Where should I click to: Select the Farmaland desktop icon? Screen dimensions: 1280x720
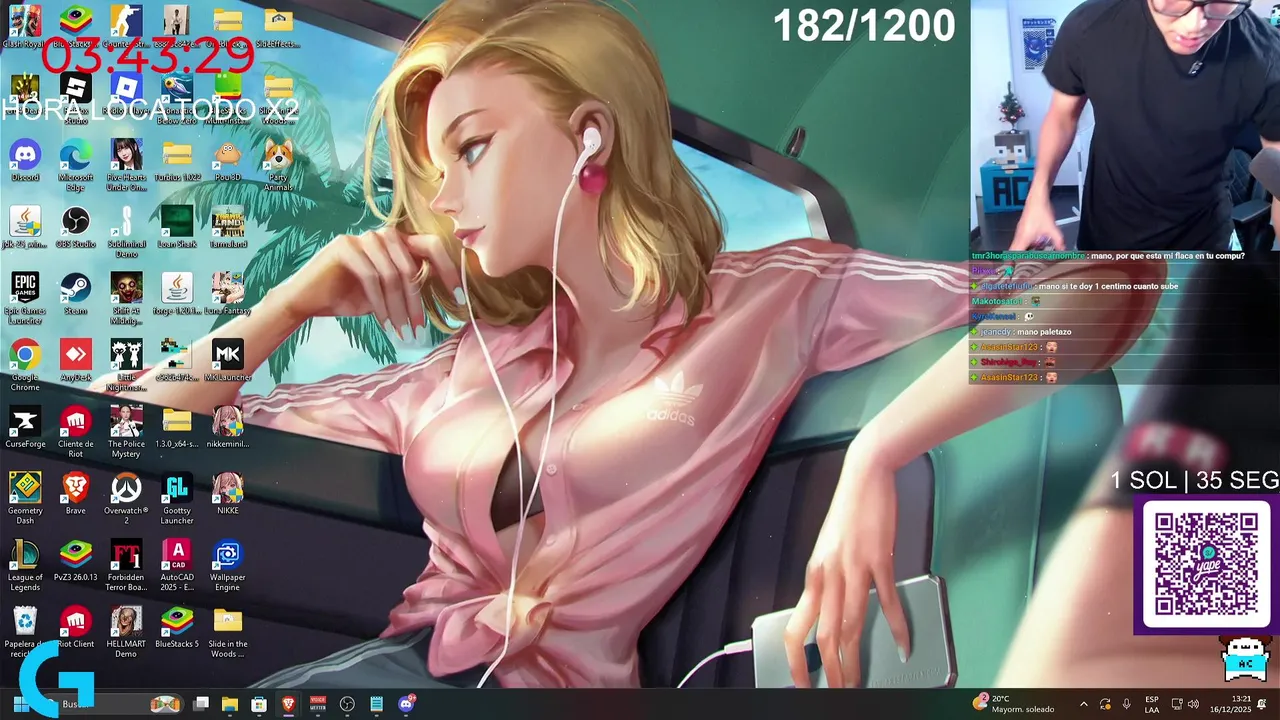pos(228,227)
